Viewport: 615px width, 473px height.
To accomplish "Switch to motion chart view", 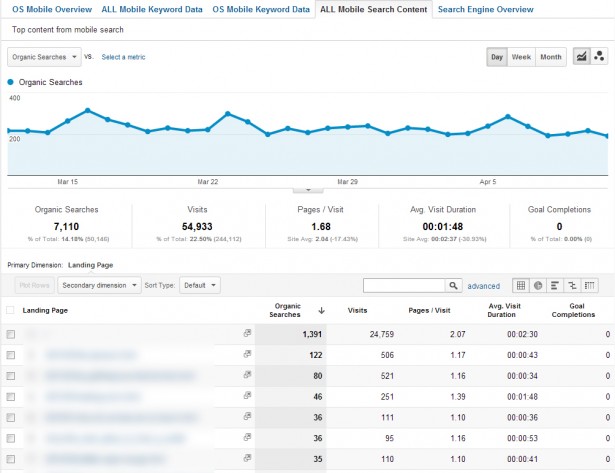I will pos(599,57).
